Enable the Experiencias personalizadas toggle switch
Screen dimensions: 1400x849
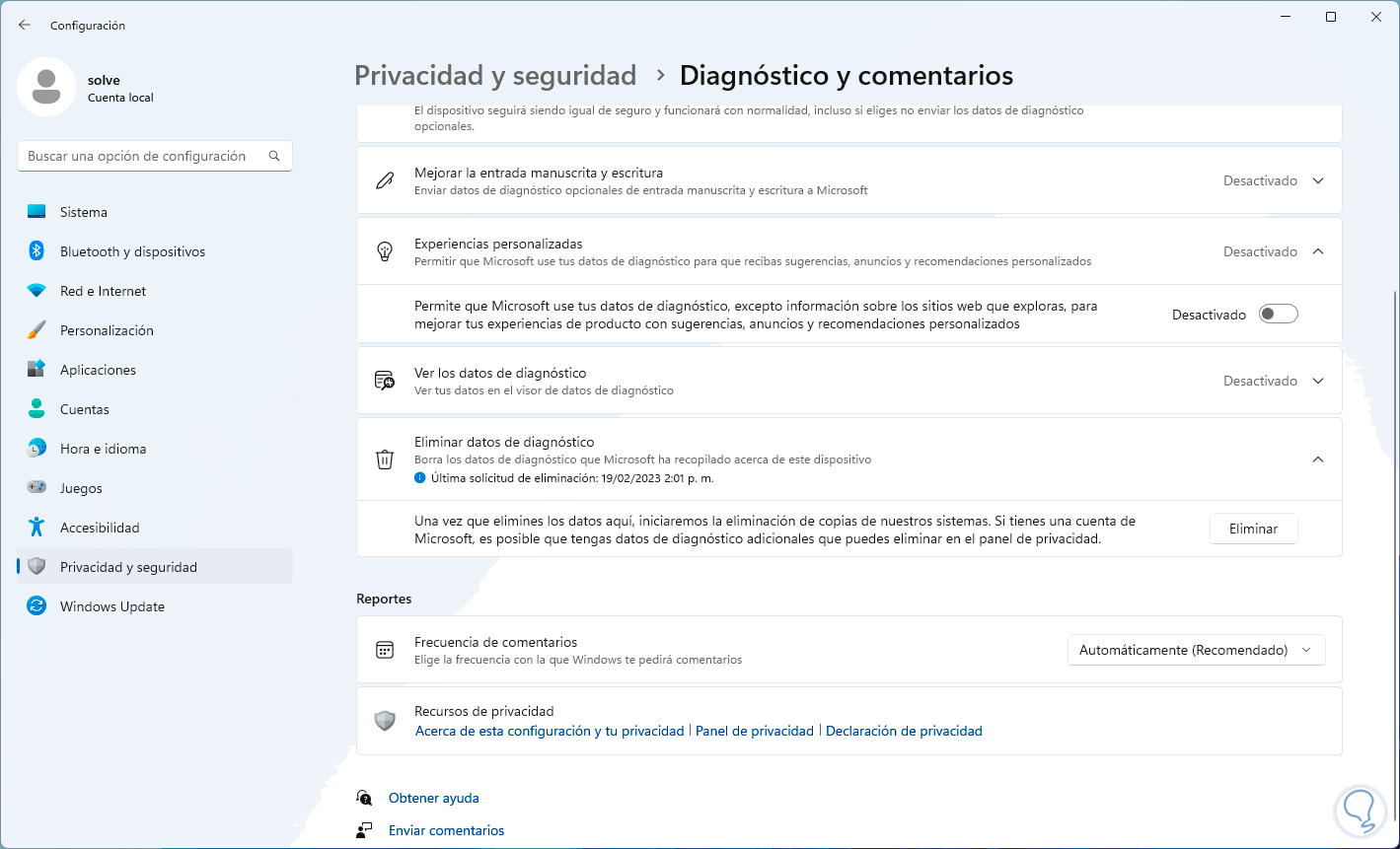[1279, 315]
